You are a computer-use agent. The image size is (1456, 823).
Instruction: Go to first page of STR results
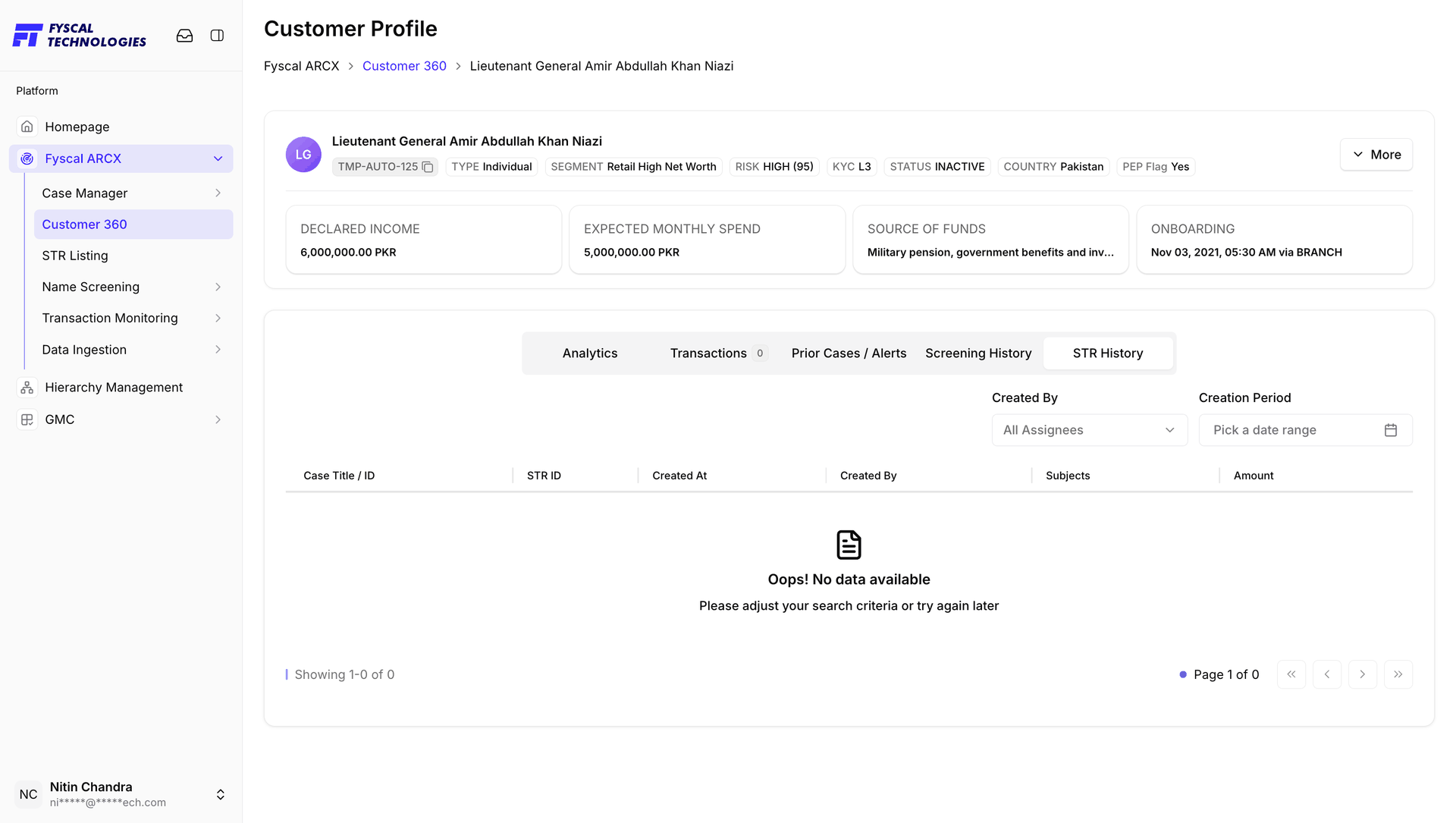[1291, 674]
